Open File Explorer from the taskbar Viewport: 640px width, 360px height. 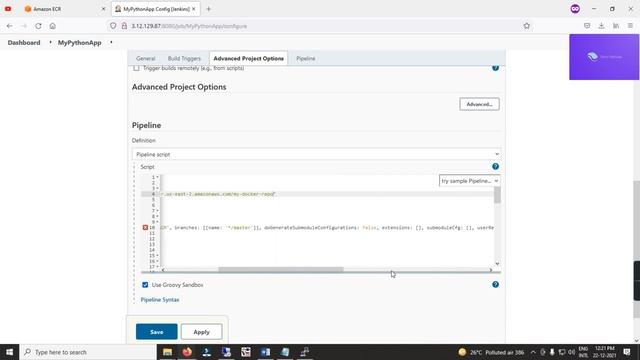167,352
